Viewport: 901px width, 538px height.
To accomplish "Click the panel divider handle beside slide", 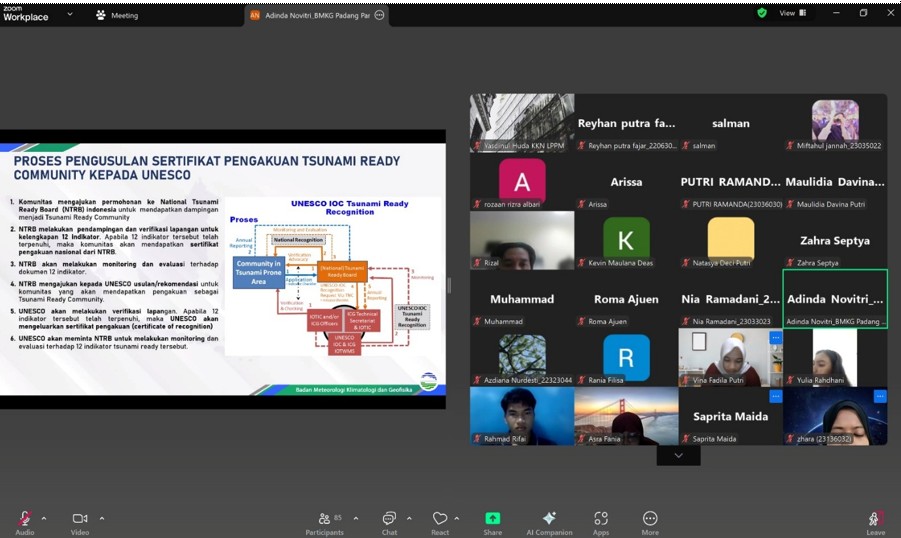I will (x=449, y=286).
